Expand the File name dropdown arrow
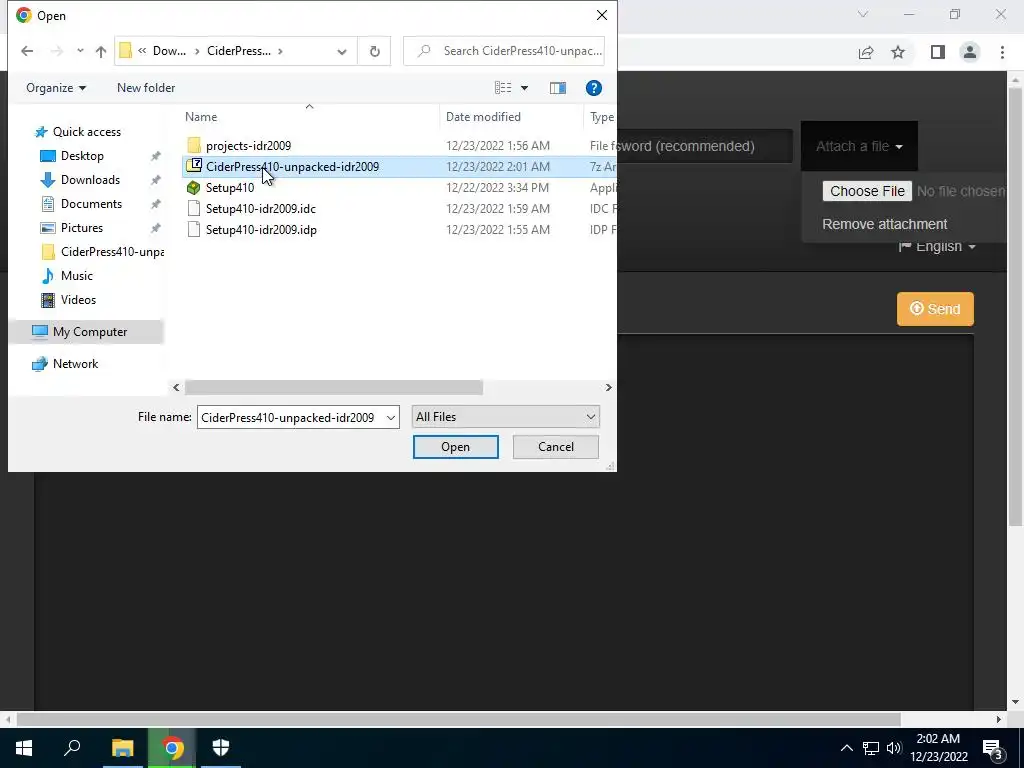The image size is (1024, 768). click(x=391, y=417)
